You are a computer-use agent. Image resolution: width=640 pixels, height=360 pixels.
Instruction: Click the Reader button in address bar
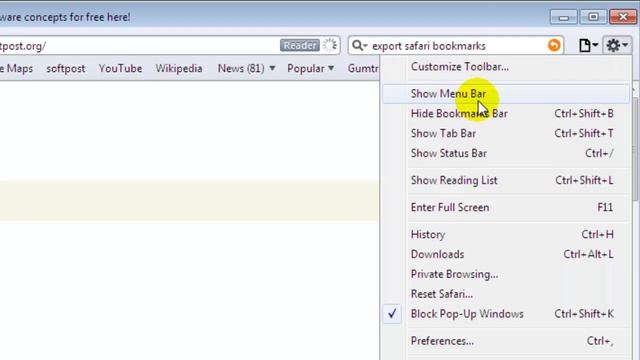point(300,45)
